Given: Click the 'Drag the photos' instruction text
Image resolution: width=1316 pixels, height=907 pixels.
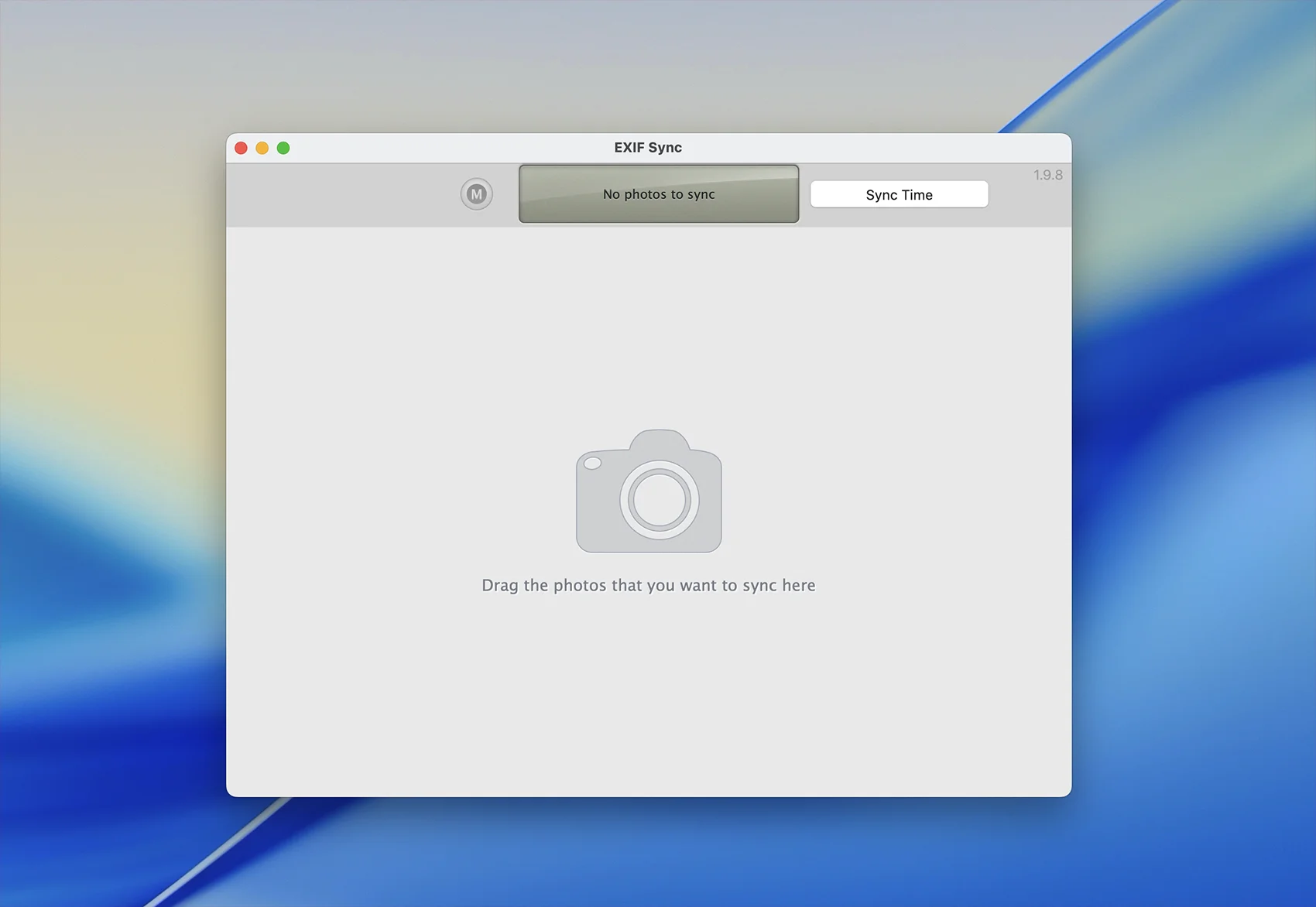Looking at the screenshot, I should [x=648, y=585].
